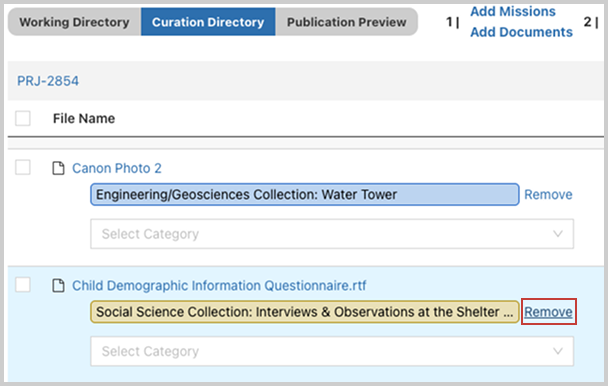
Task: Tick the checkbox for Canon Photo 2
Action: (23, 168)
